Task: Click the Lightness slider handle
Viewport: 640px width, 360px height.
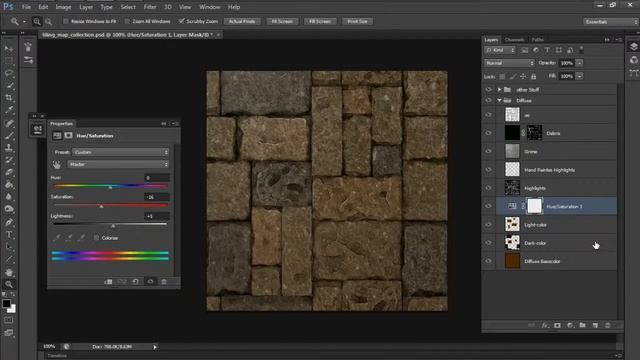Action: point(113,226)
